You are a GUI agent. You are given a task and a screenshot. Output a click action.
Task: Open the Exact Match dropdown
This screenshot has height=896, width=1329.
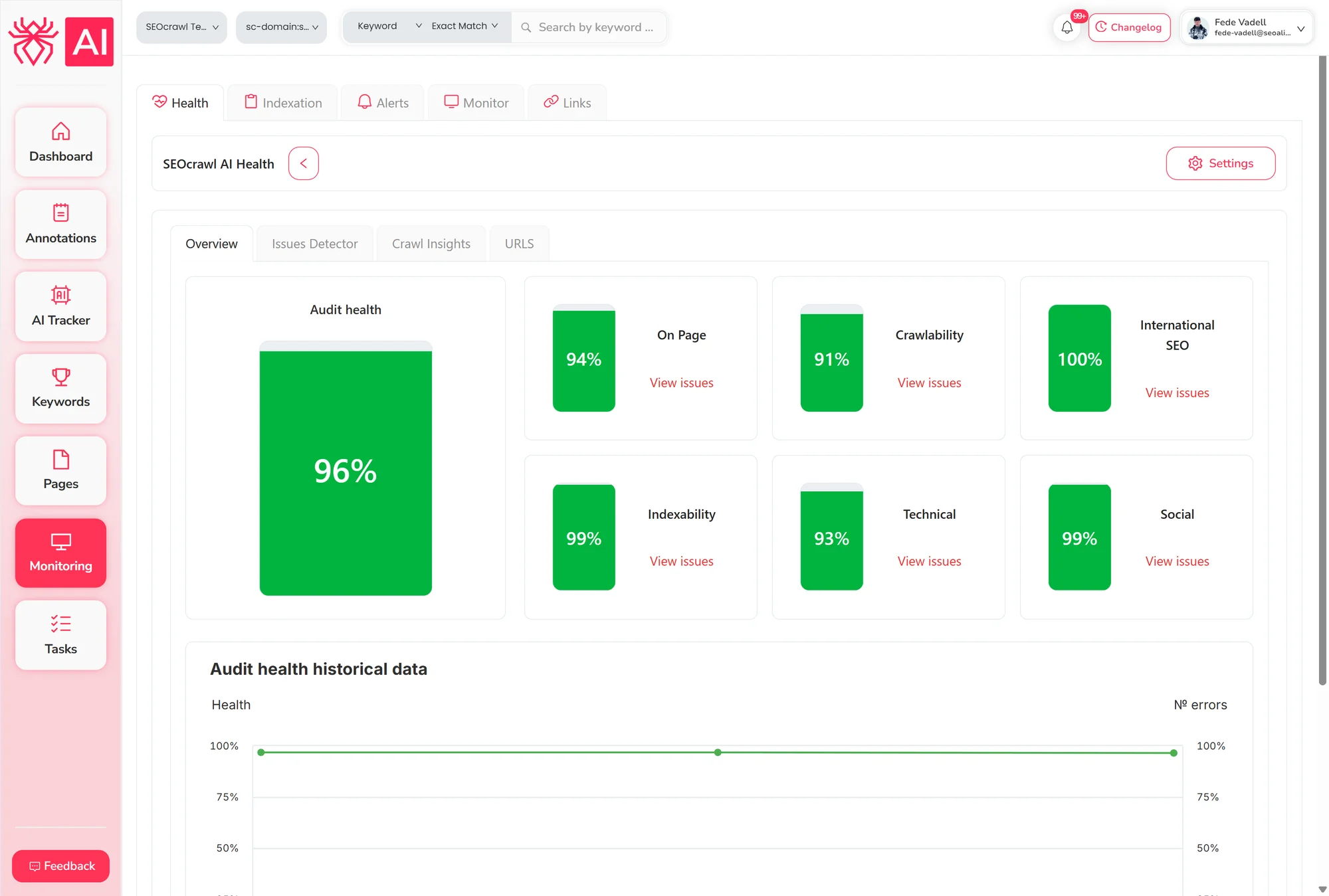tap(465, 26)
